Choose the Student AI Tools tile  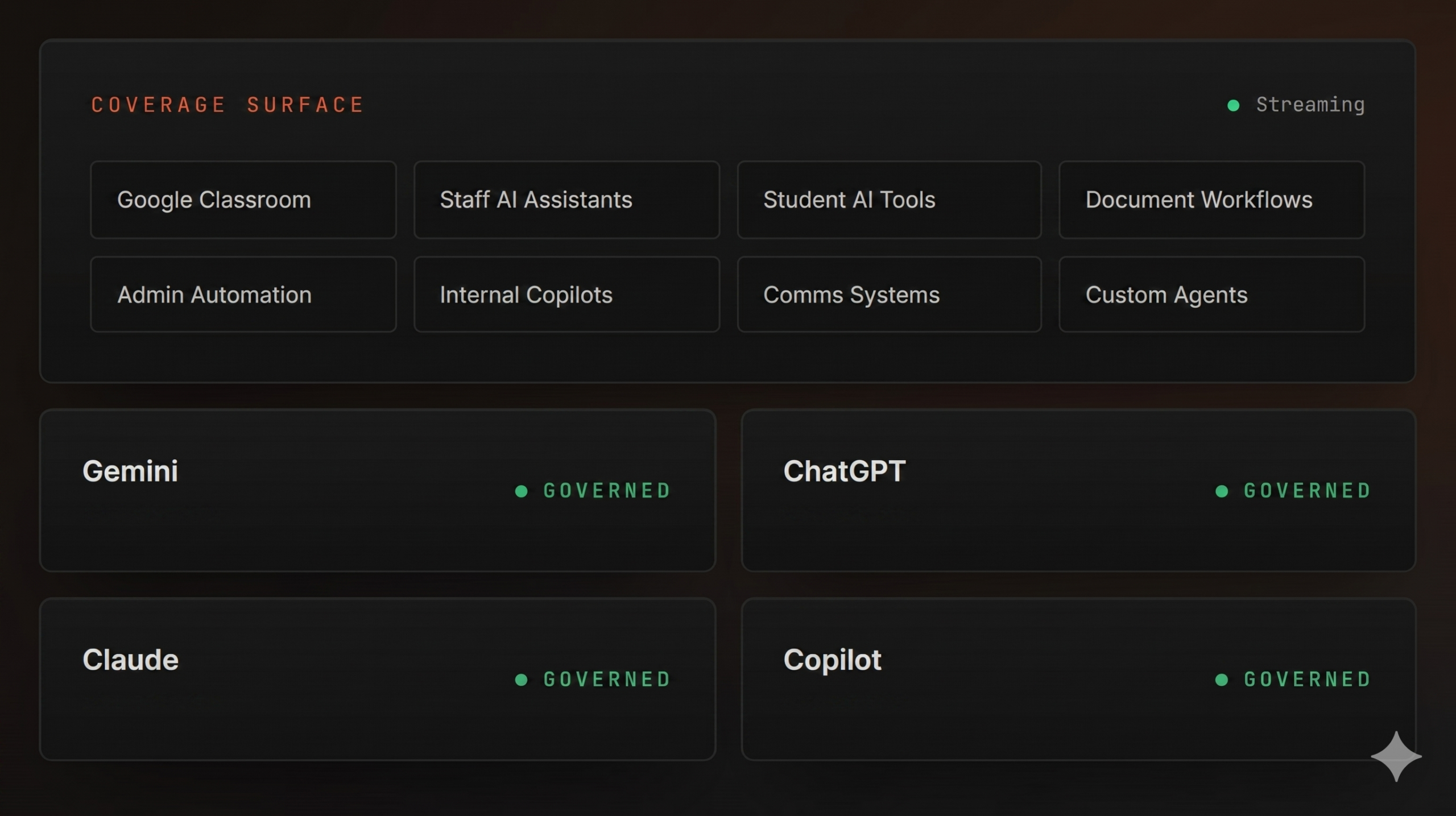click(x=889, y=200)
